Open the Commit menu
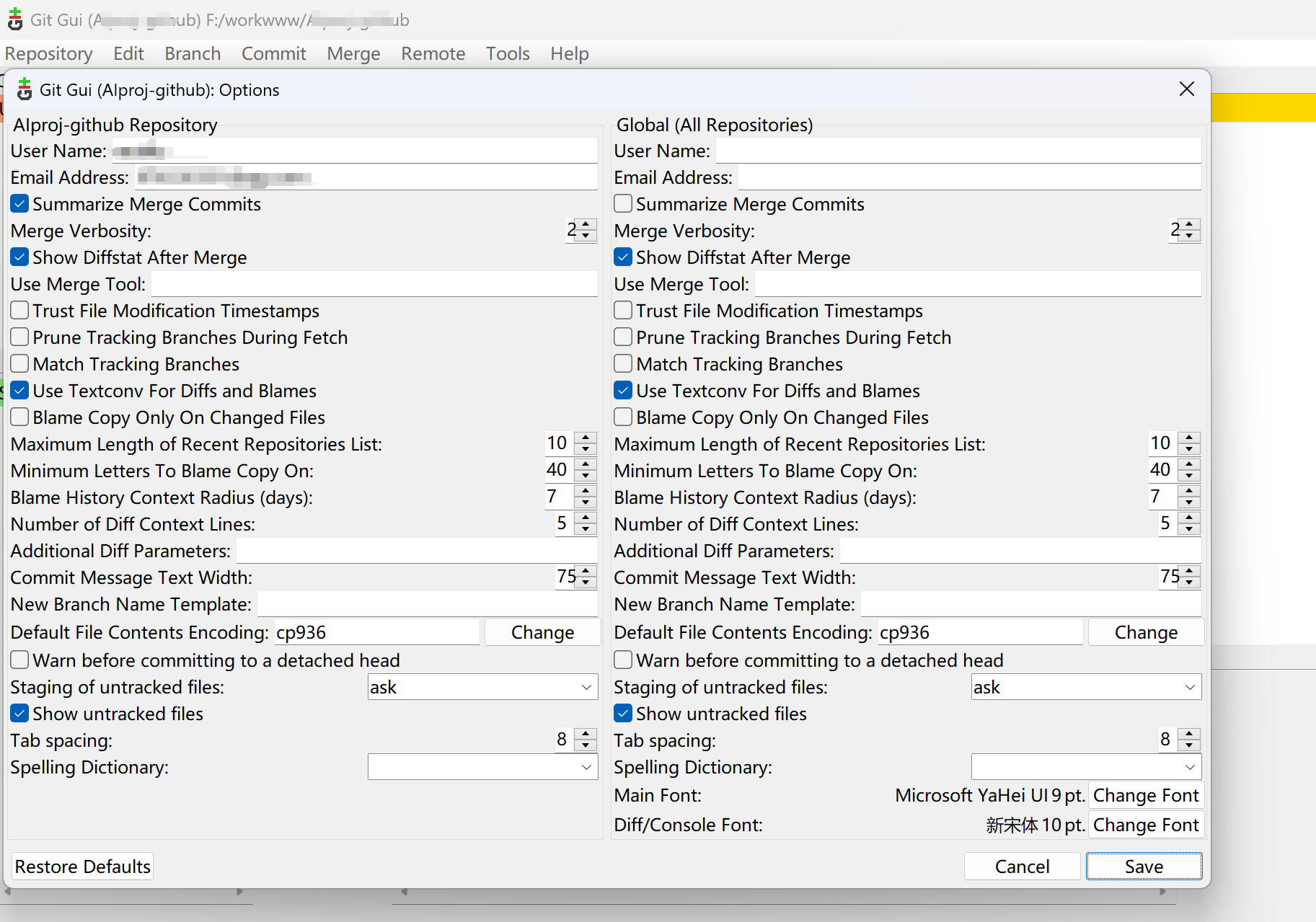The height and width of the screenshot is (922, 1316). 274,53
